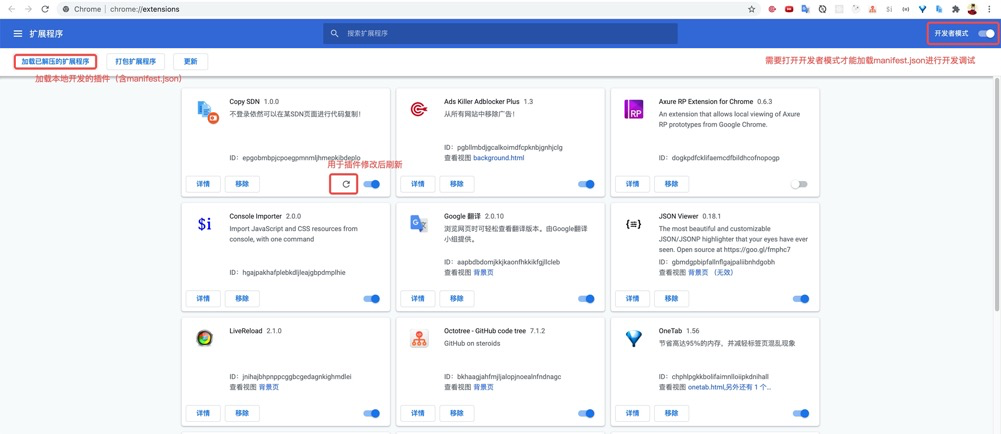This screenshot has width=1001, height=434.
Task: Click the Axure RP Extension for Chrome title
Action: click(x=706, y=101)
